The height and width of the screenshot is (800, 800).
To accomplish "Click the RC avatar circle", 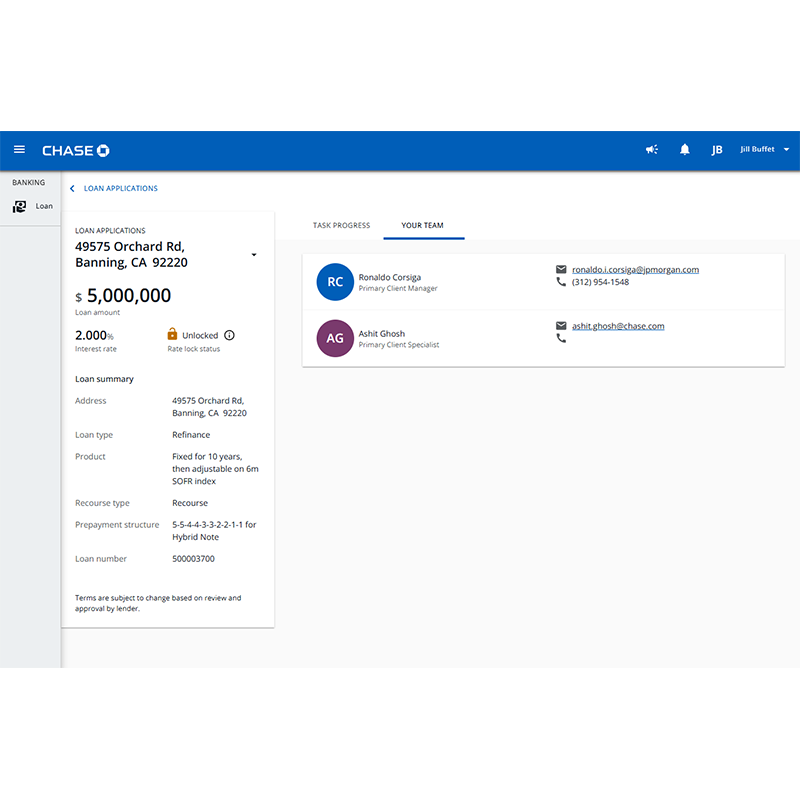I will pyautogui.click(x=335, y=282).
